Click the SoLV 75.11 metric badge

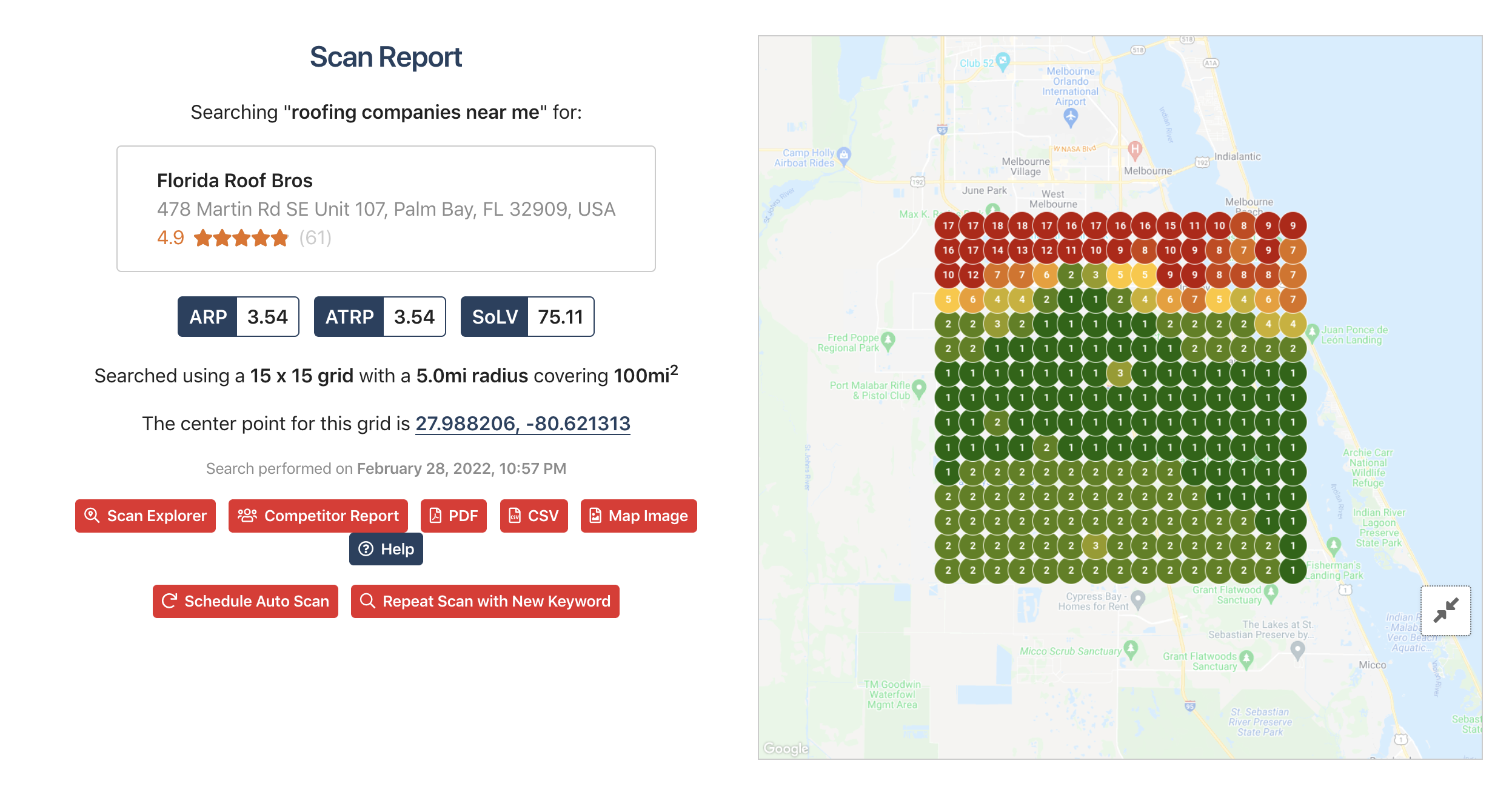point(527,316)
